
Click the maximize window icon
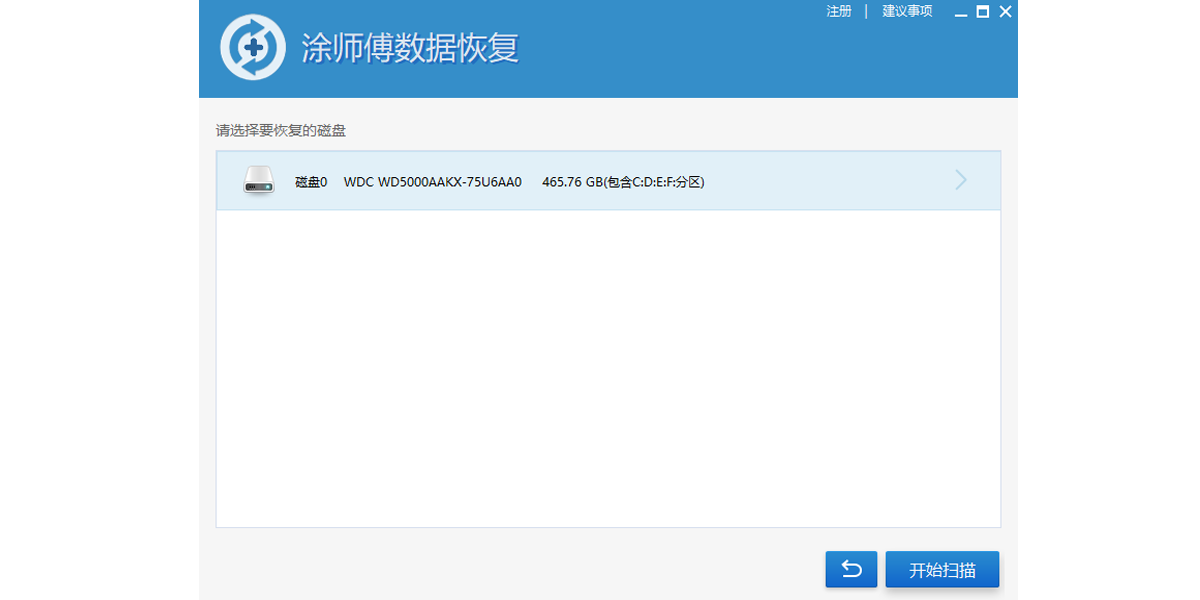[983, 12]
